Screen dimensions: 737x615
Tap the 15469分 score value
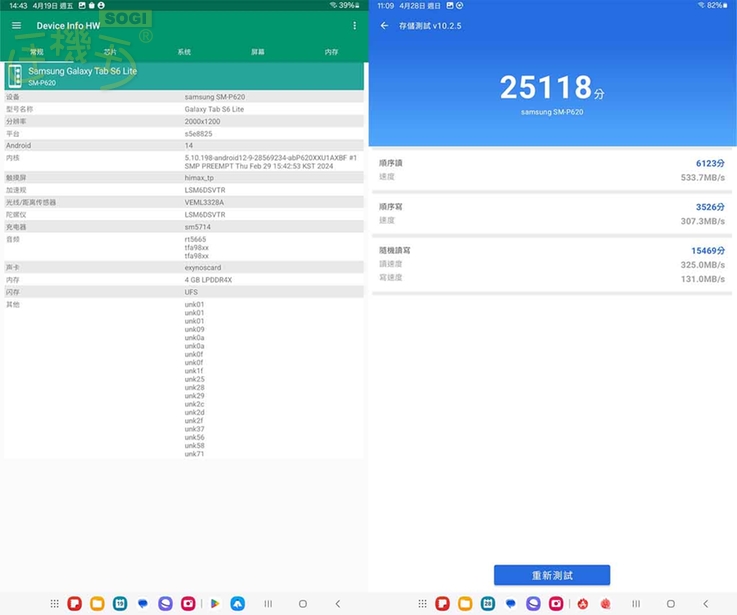point(708,251)
